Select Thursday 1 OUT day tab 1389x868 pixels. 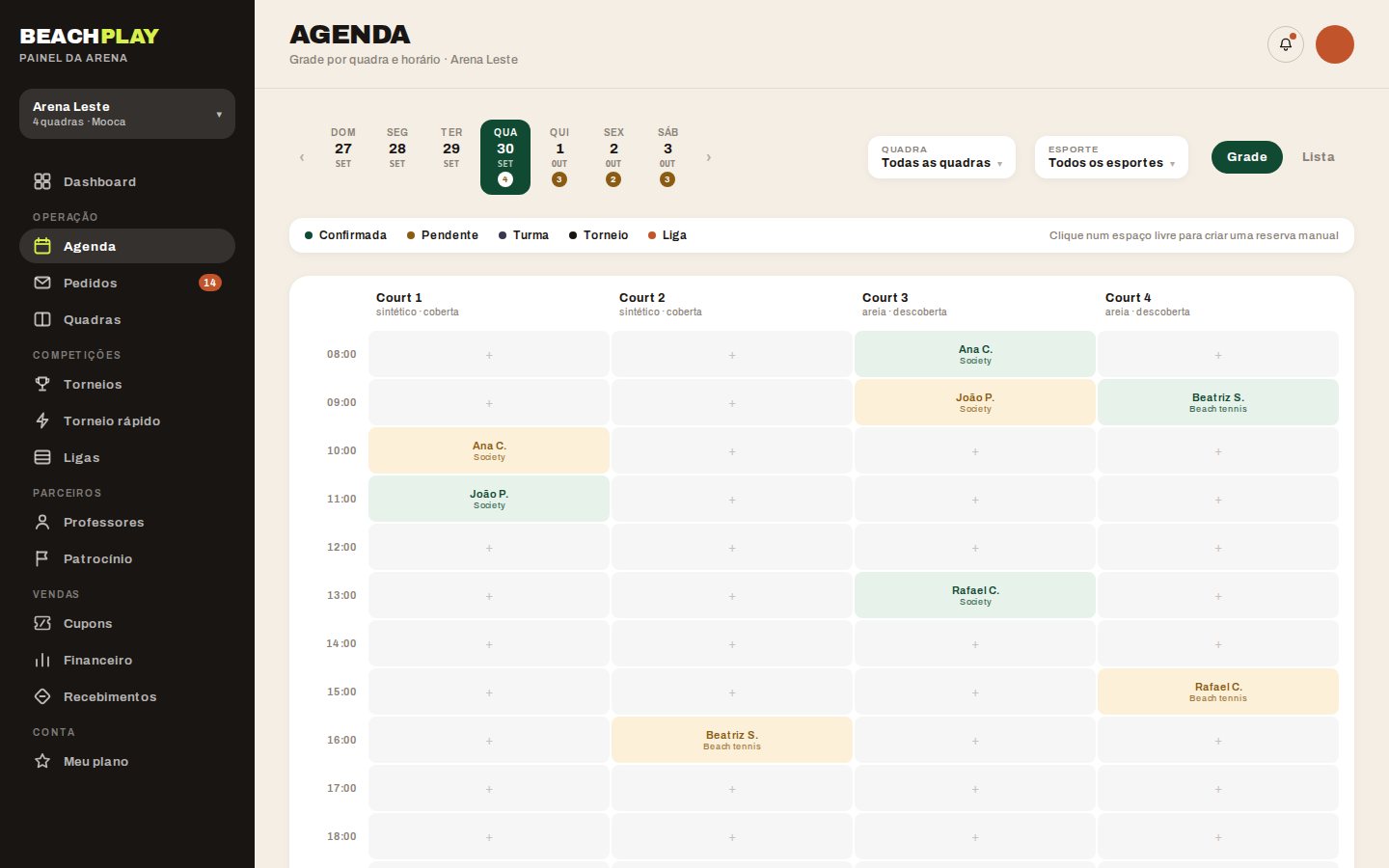point(559,157)
